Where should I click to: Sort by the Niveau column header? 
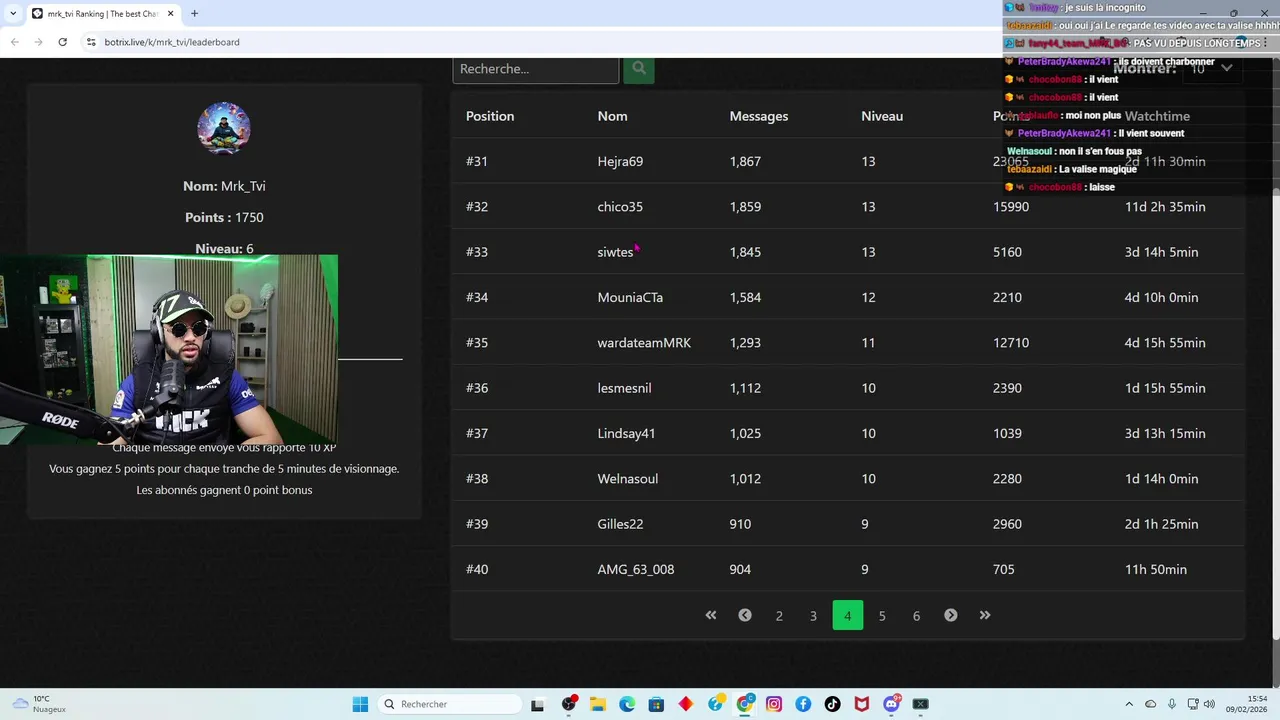pyautogui.click(x=882, y=116)
